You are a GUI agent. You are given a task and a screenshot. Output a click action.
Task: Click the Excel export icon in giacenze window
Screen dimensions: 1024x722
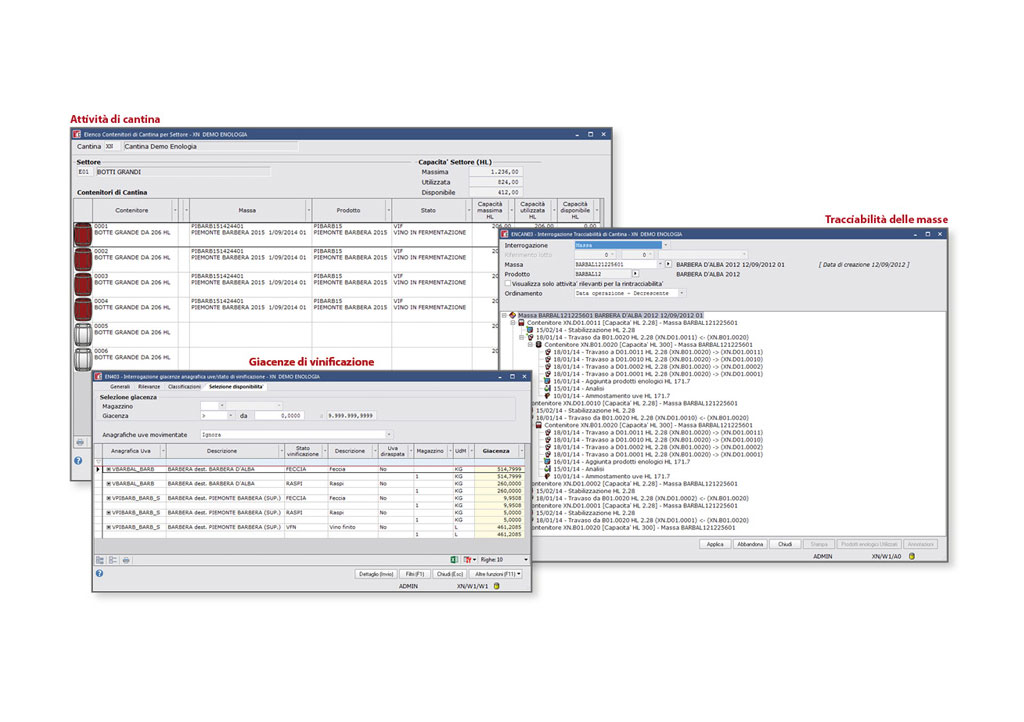[452, 559]
